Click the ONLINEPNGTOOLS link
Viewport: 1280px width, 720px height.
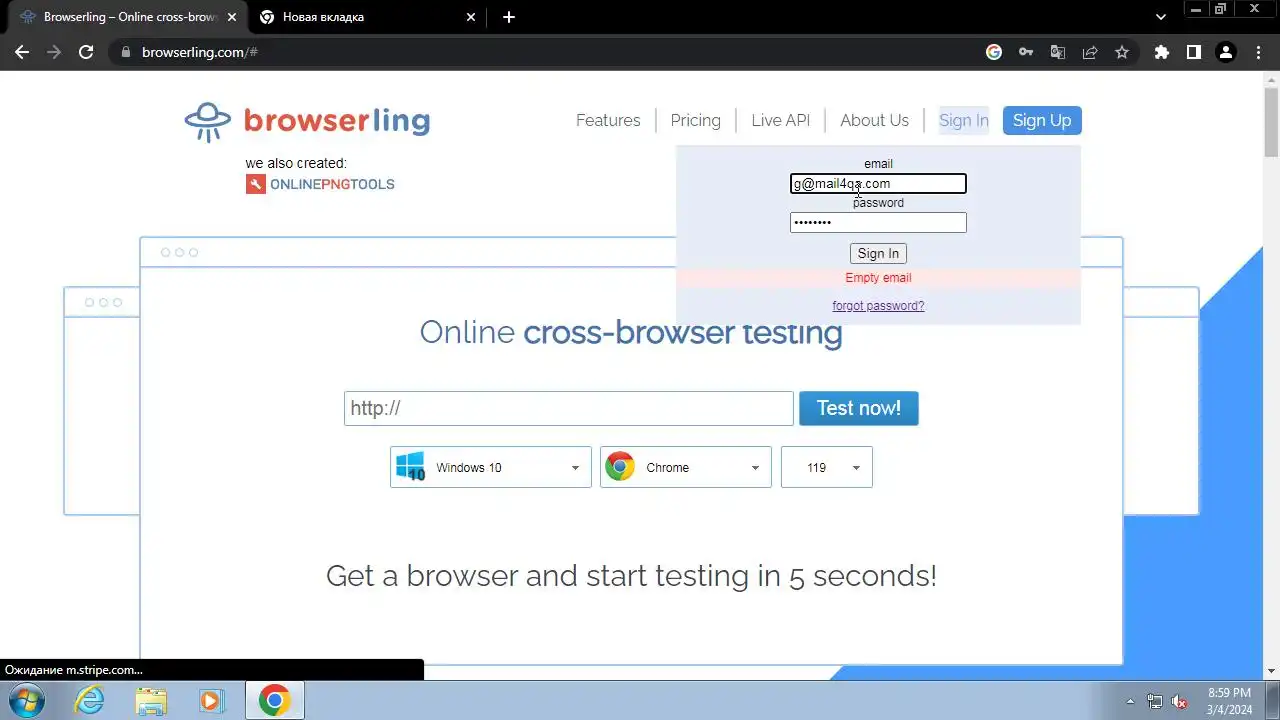332,184
